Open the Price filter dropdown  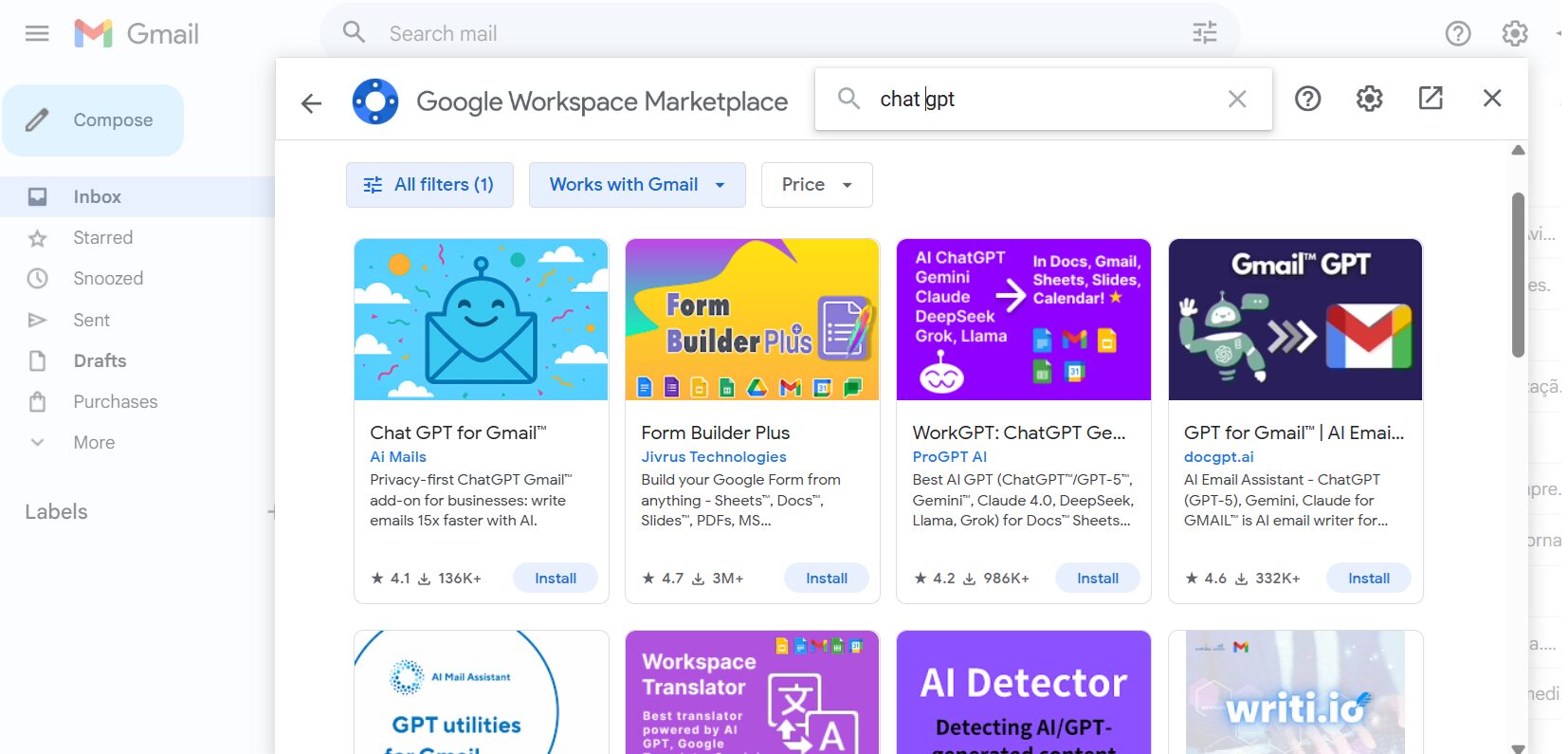[816, 185]
